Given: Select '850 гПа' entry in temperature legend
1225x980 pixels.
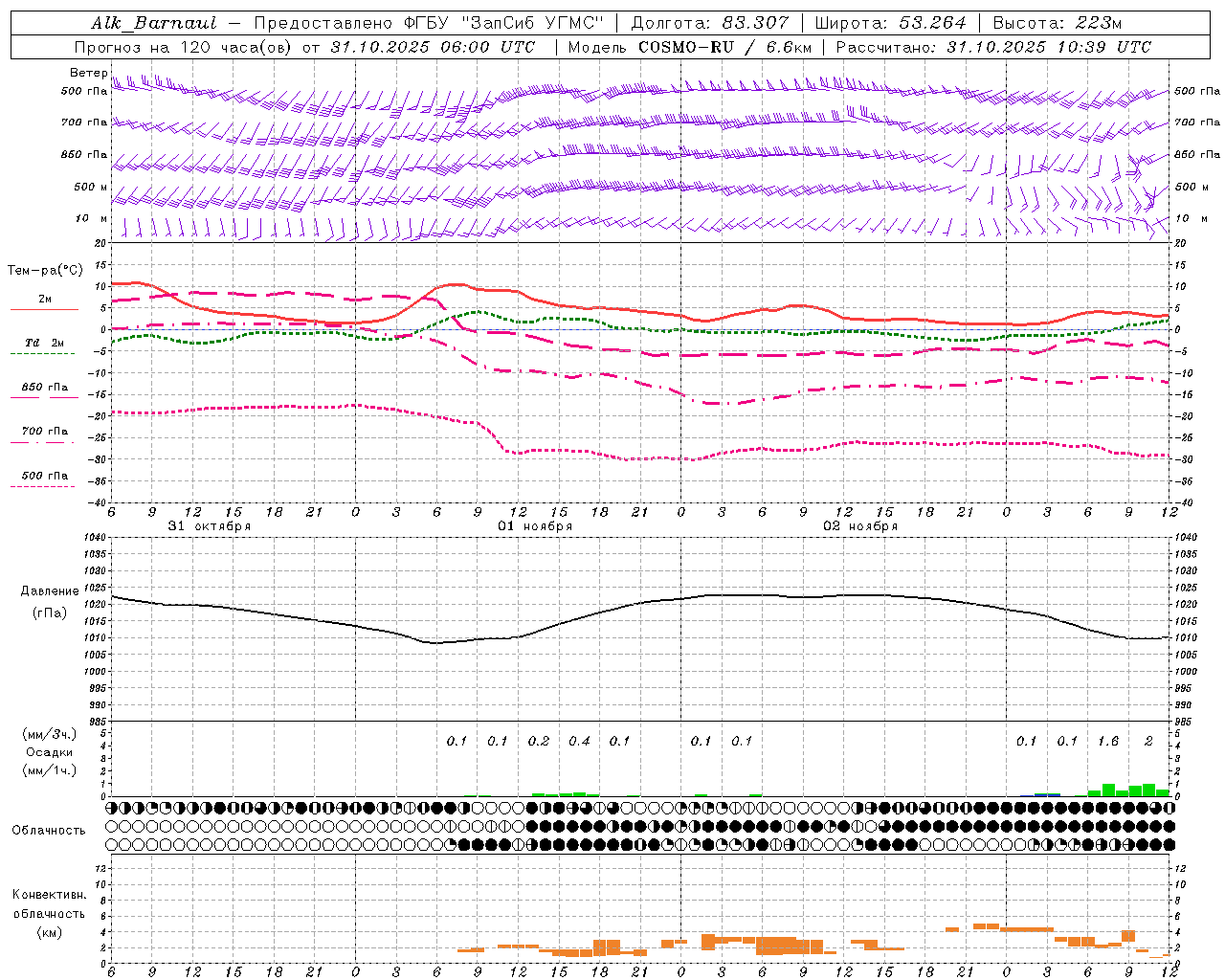Looking at the screenshot, I should click(45, 388).
